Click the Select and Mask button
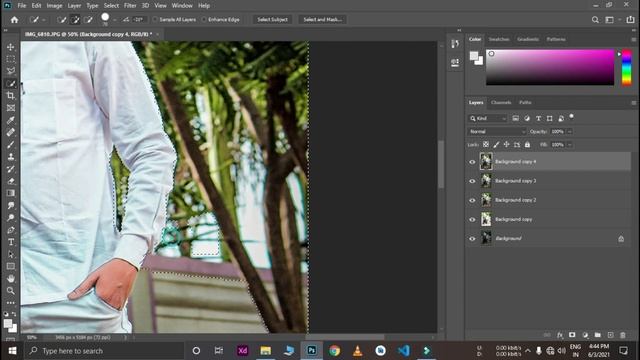Screen dimensions: 640x360 click(322, 20)
